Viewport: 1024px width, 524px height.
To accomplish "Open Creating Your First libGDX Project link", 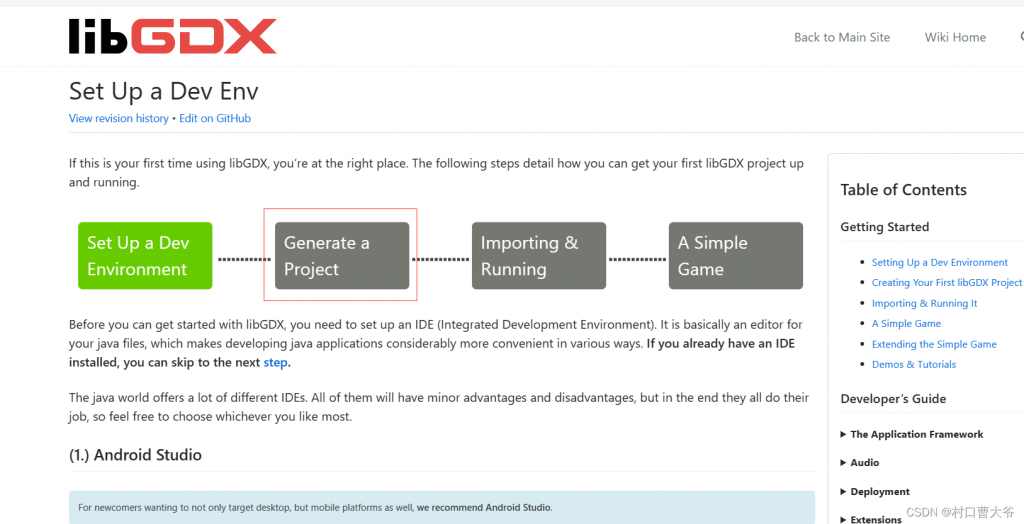I will (946, 283).
